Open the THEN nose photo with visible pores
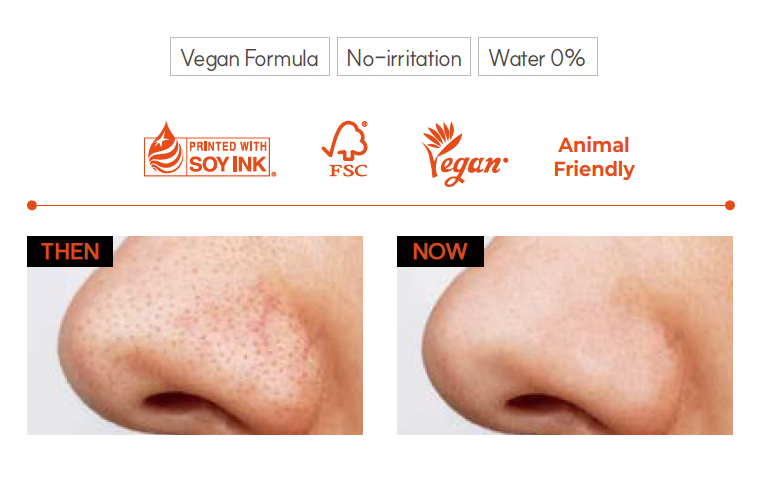 [x=195, y=335]
